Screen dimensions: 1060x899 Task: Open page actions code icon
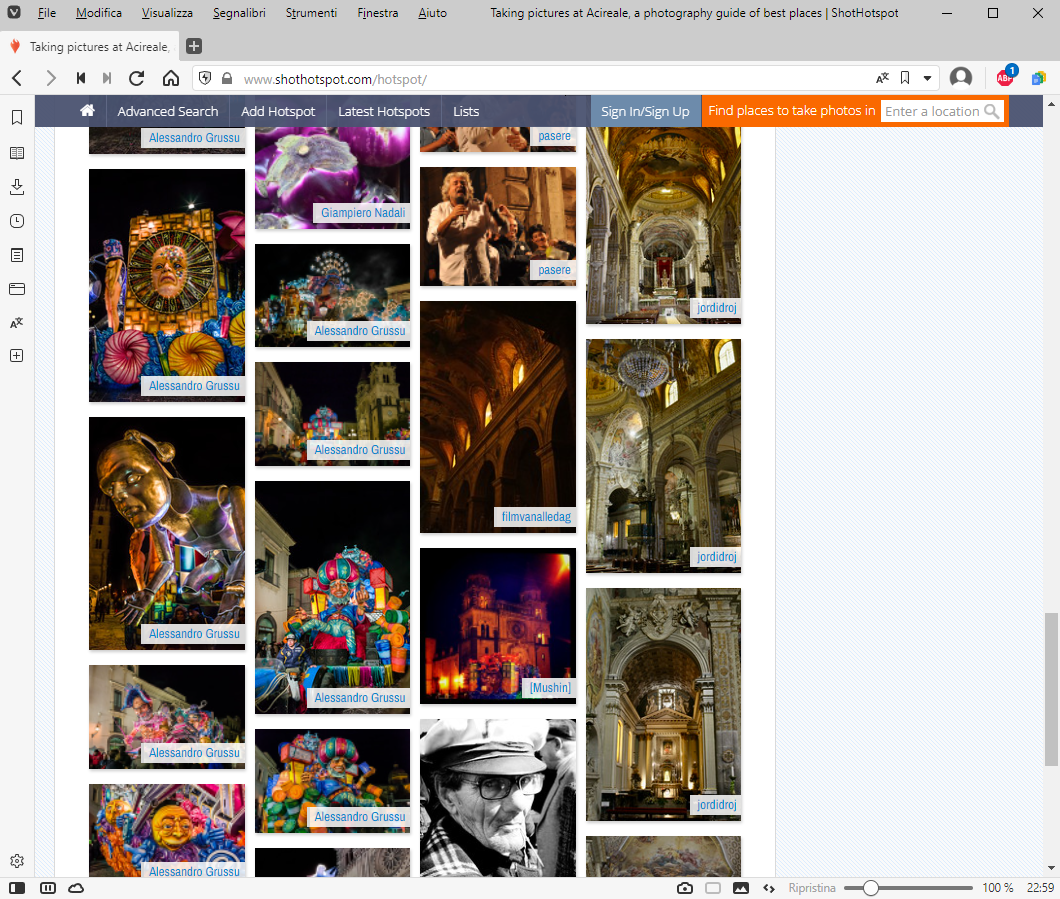pos(769,888)
